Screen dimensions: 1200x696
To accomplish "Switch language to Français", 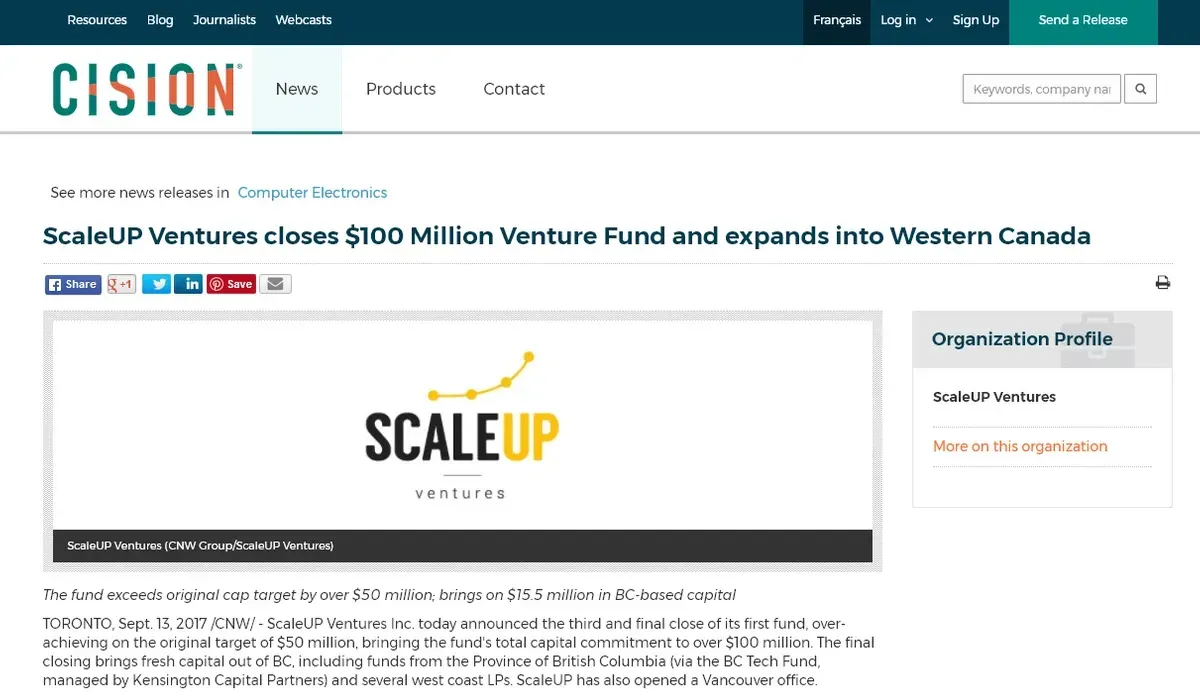I will coord(837,22).
